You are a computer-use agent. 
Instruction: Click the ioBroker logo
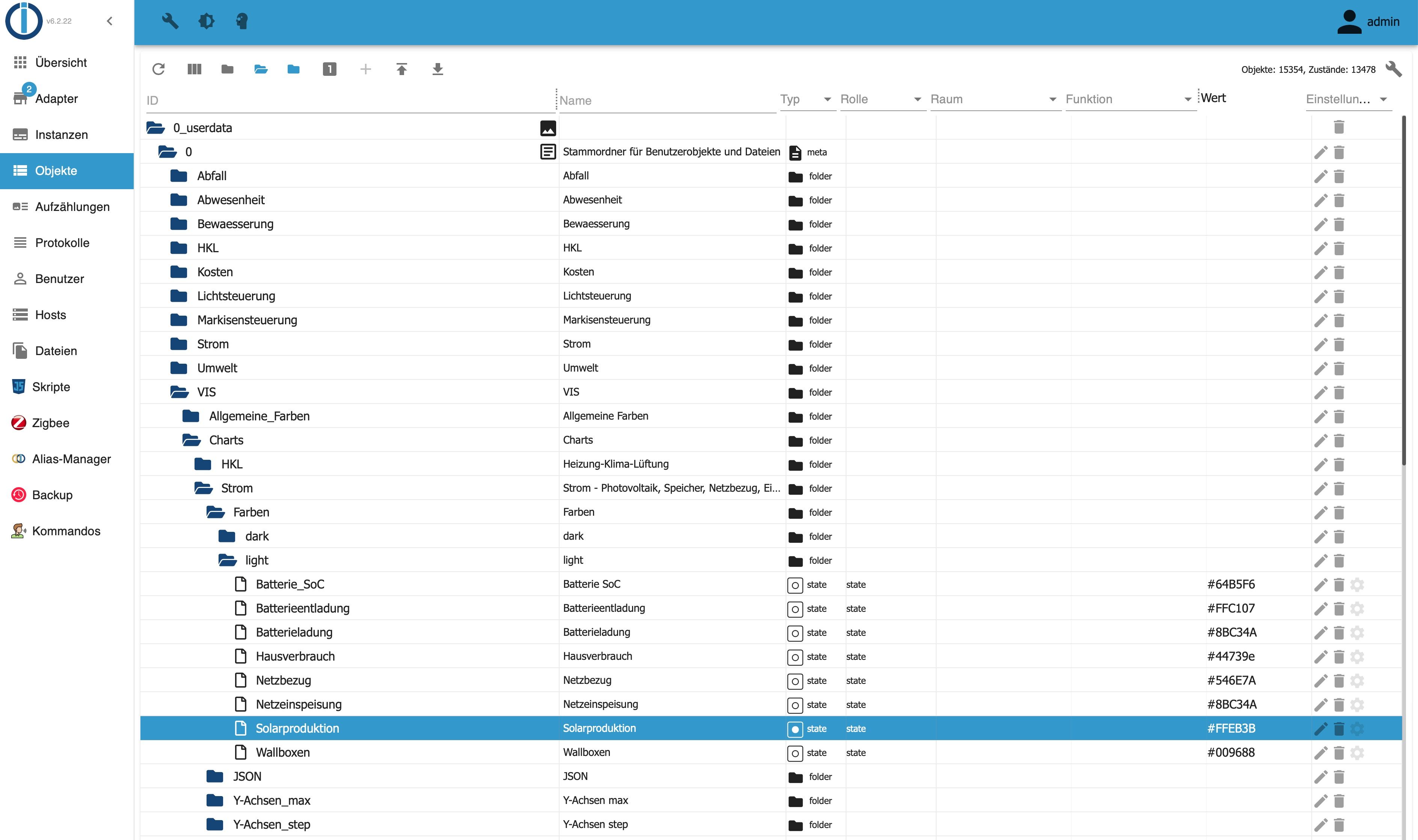(x=24, y=21)
